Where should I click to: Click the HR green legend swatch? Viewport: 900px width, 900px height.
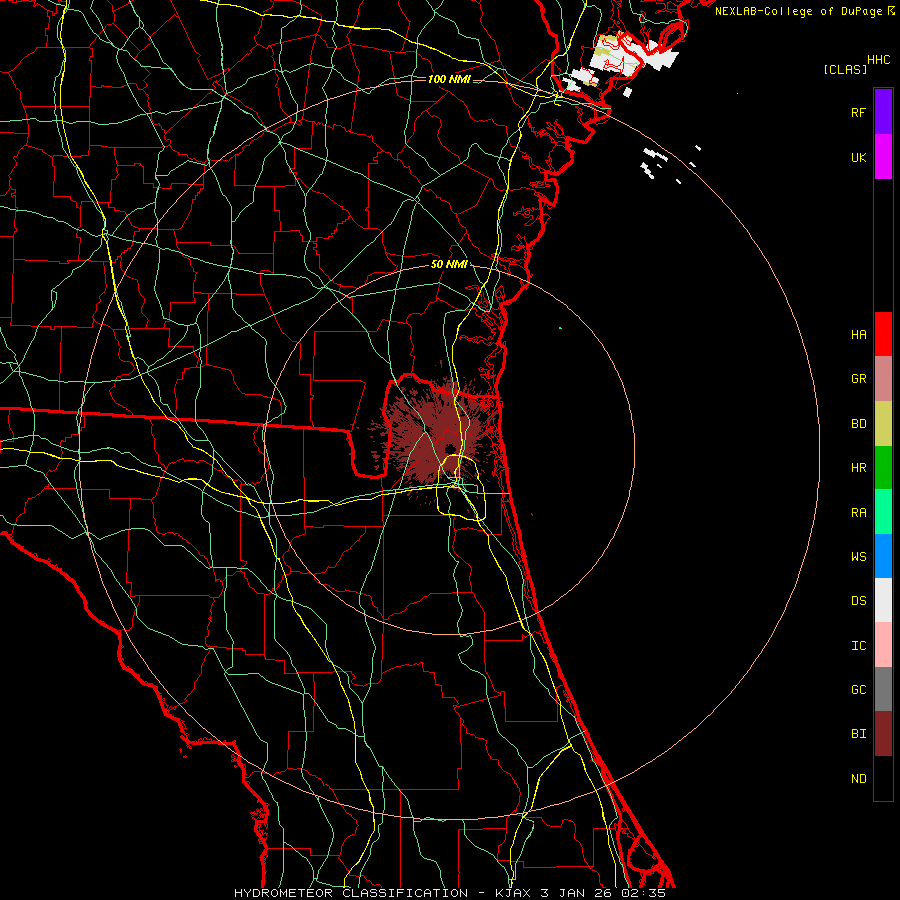click(883, 468)
